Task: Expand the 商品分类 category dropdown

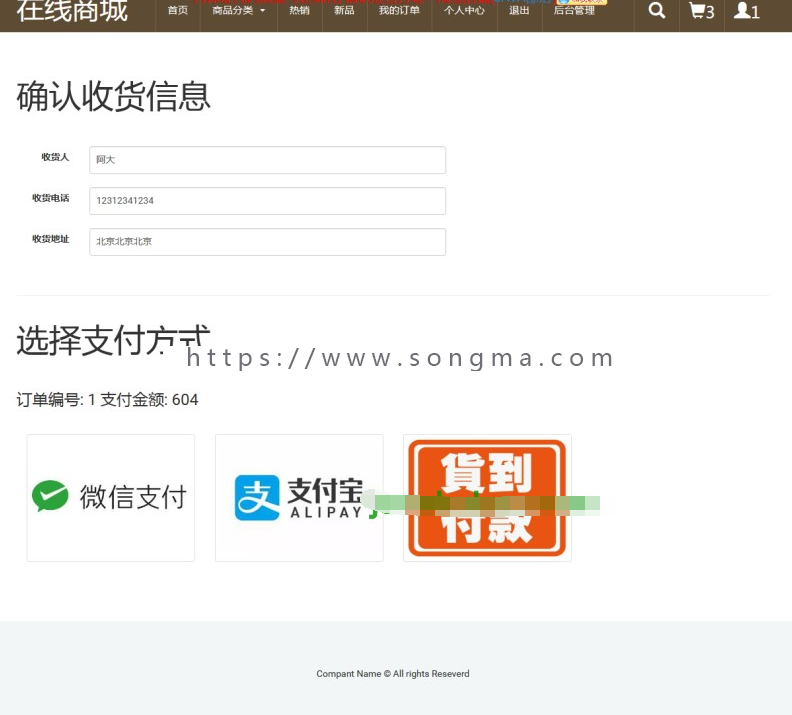Action: (x=239, y=11)
